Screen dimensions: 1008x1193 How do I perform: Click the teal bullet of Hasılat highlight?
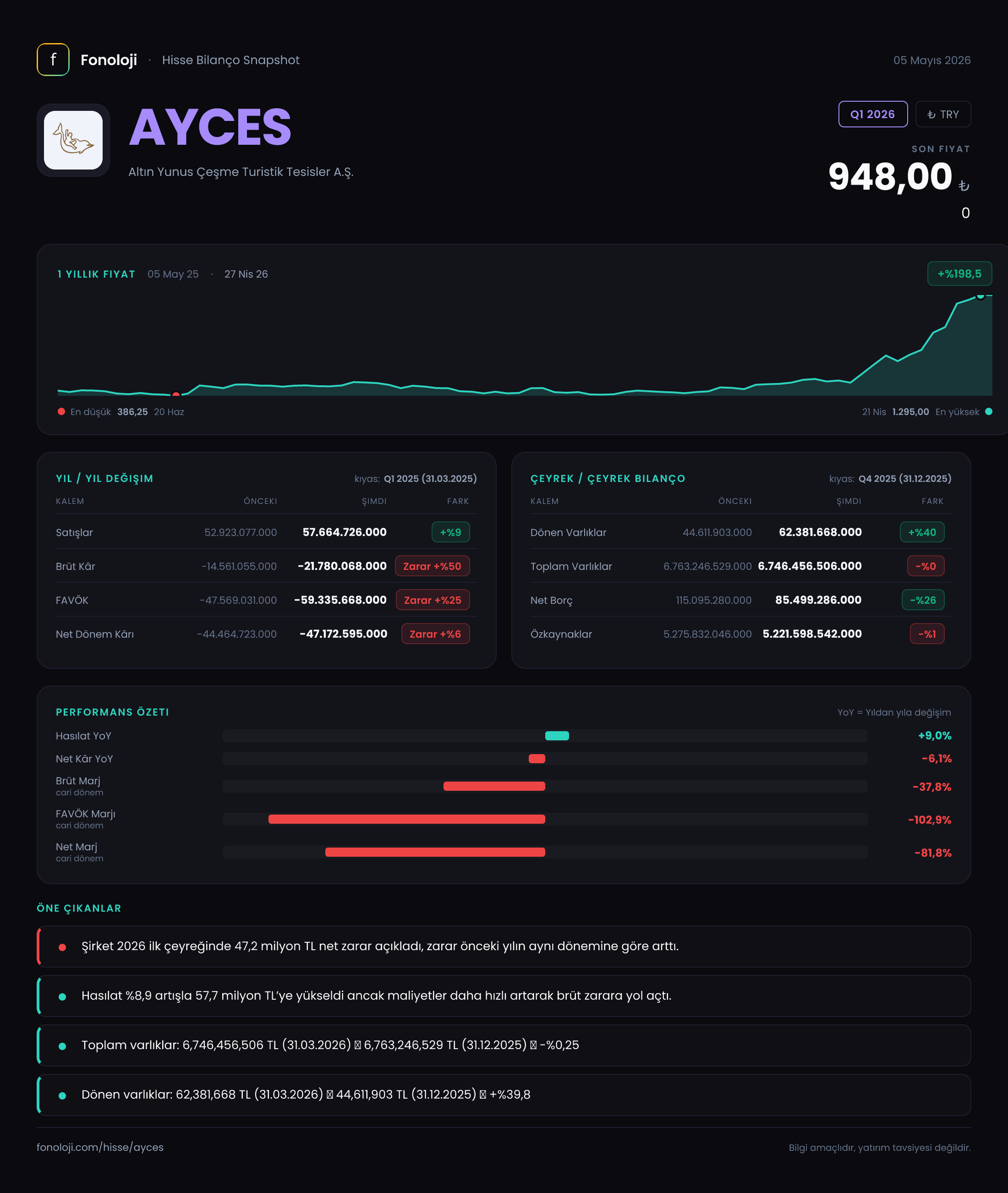point(62,996)
